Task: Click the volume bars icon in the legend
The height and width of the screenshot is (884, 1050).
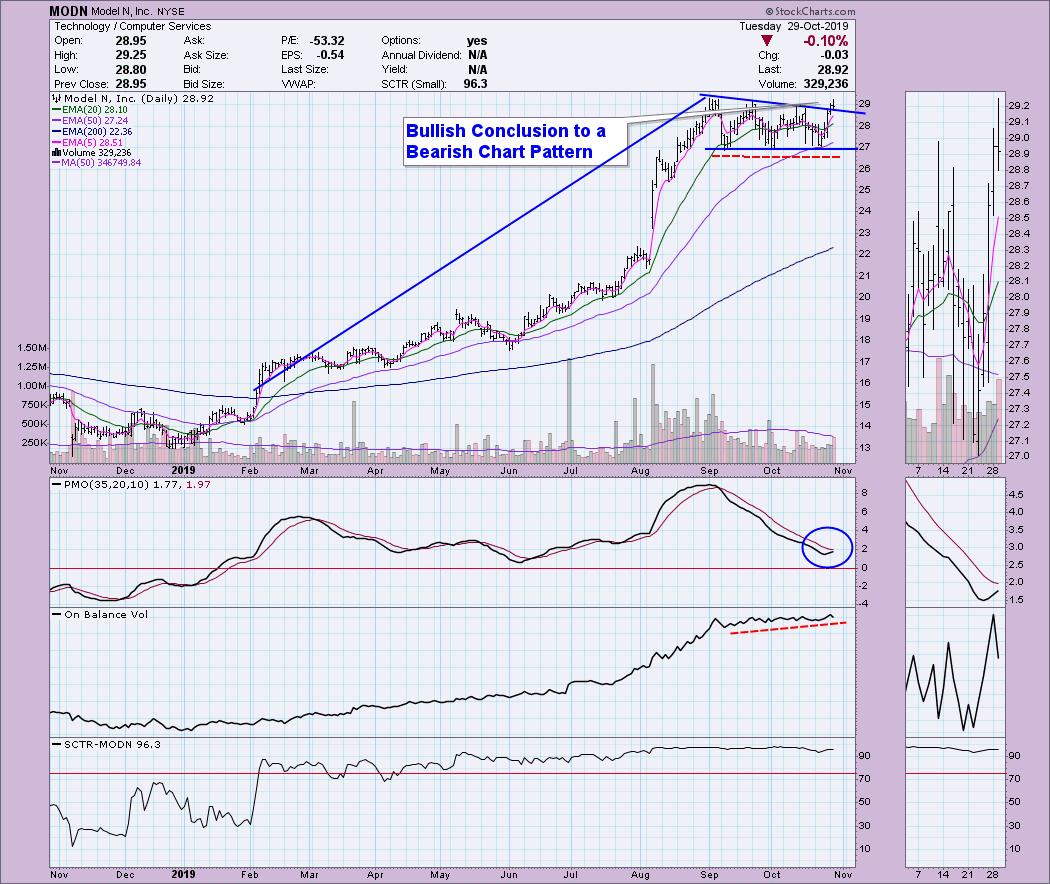Action: [x=56, y=153]
